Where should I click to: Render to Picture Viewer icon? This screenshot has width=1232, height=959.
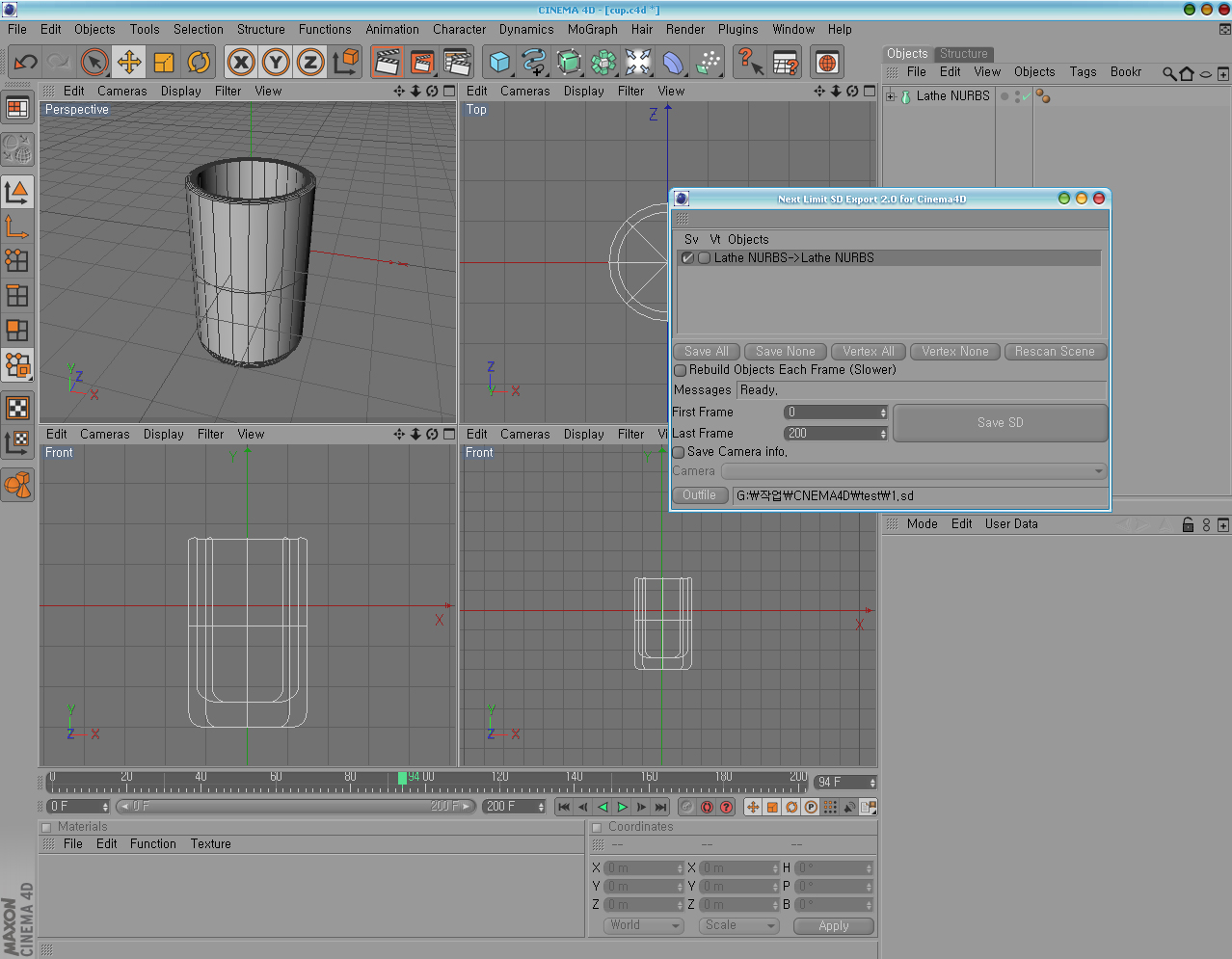(422, 63)
